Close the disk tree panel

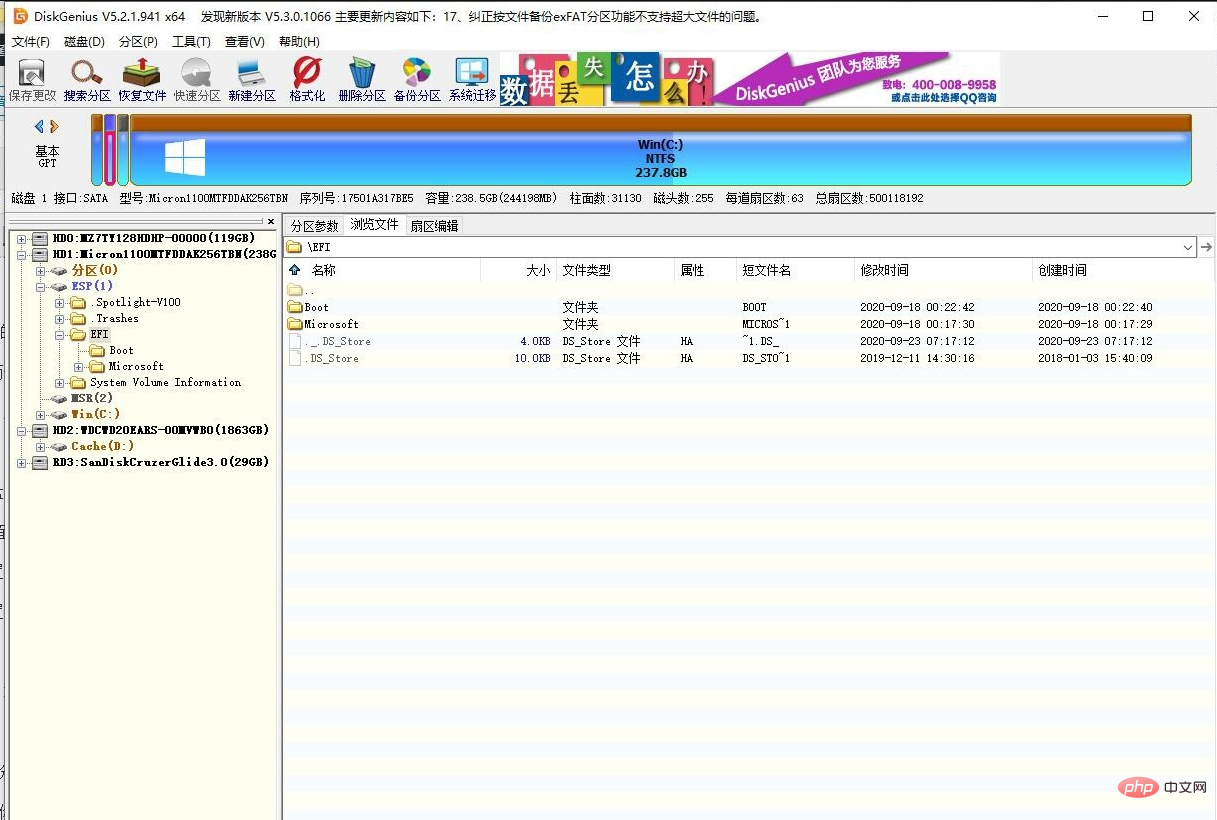(x=271, y=221)
